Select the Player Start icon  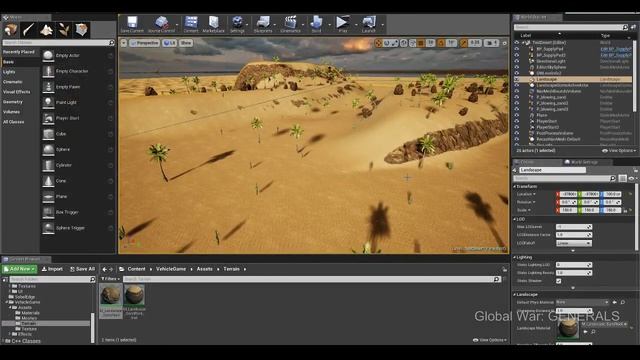(48, 118)
